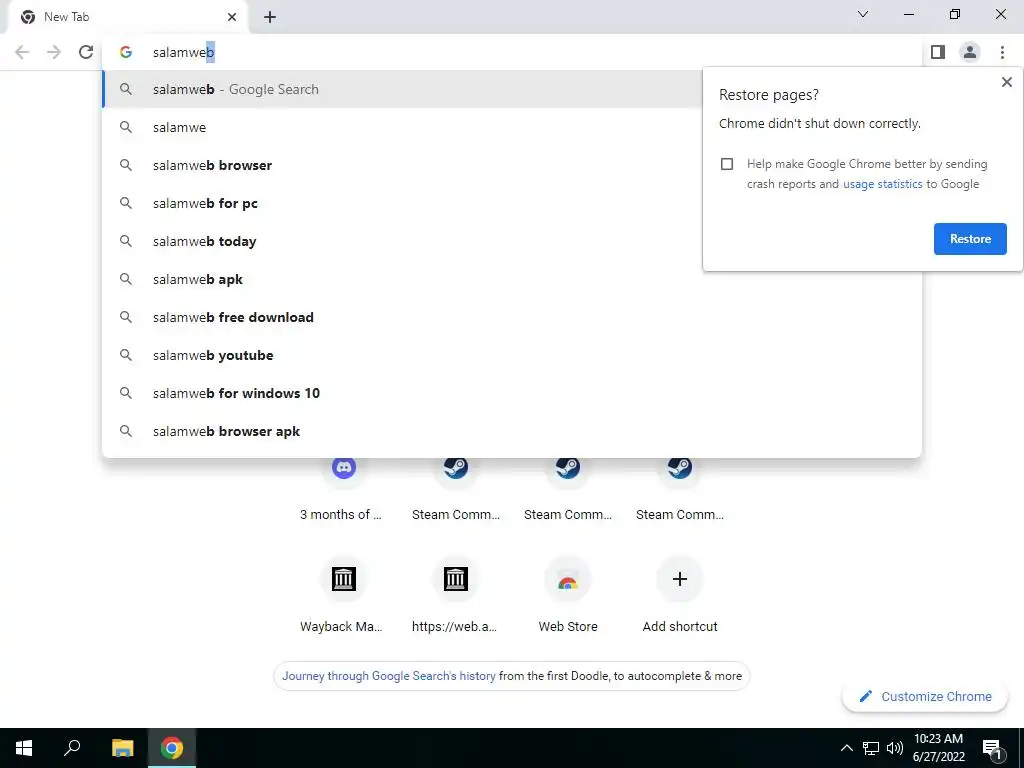
Task: Open a new tab with plus icon
Action: click(270, 17)
